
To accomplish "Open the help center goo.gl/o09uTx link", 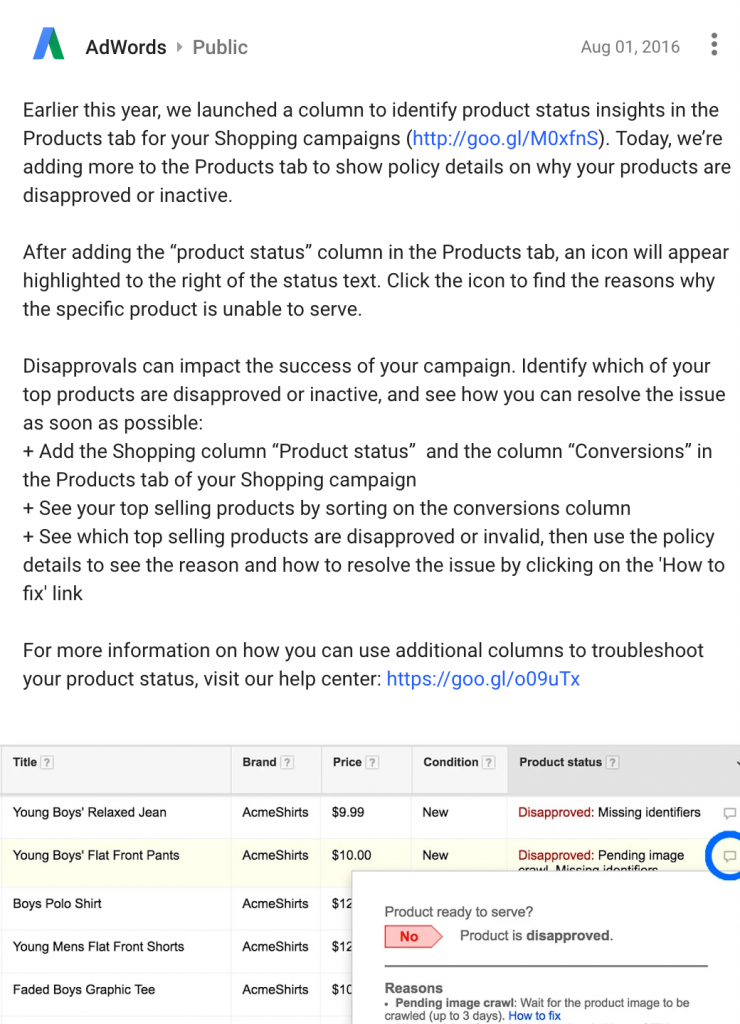I will click(483, 679).
